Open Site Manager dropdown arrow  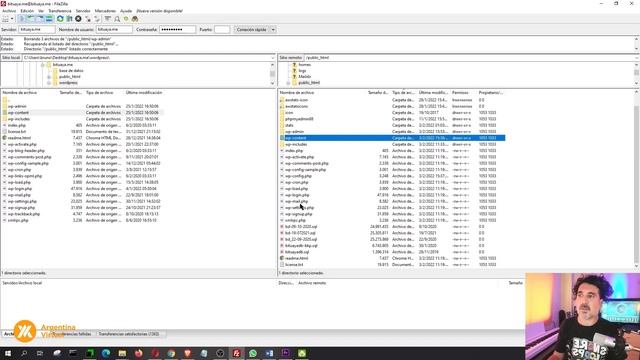coord(12,19)
